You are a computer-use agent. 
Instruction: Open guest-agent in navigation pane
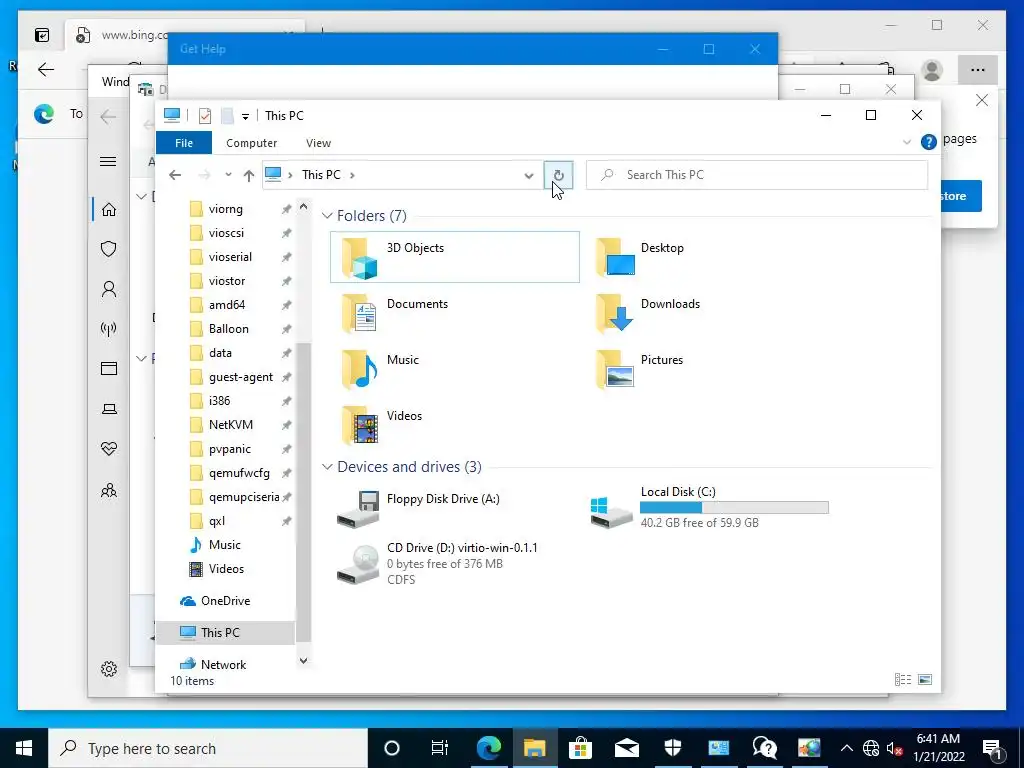[x=240, y=377]
